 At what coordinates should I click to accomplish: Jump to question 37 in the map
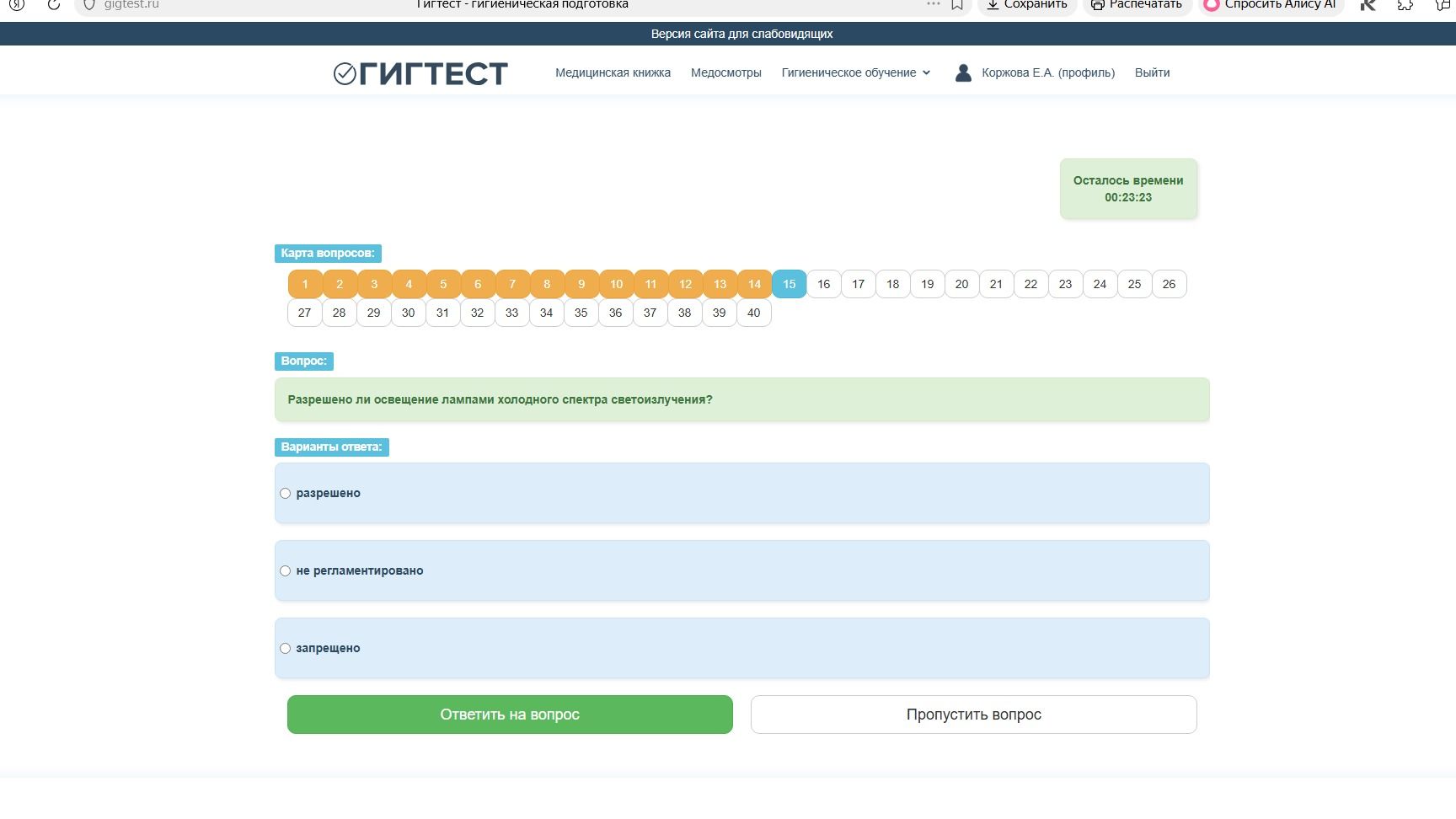(650, 313)
